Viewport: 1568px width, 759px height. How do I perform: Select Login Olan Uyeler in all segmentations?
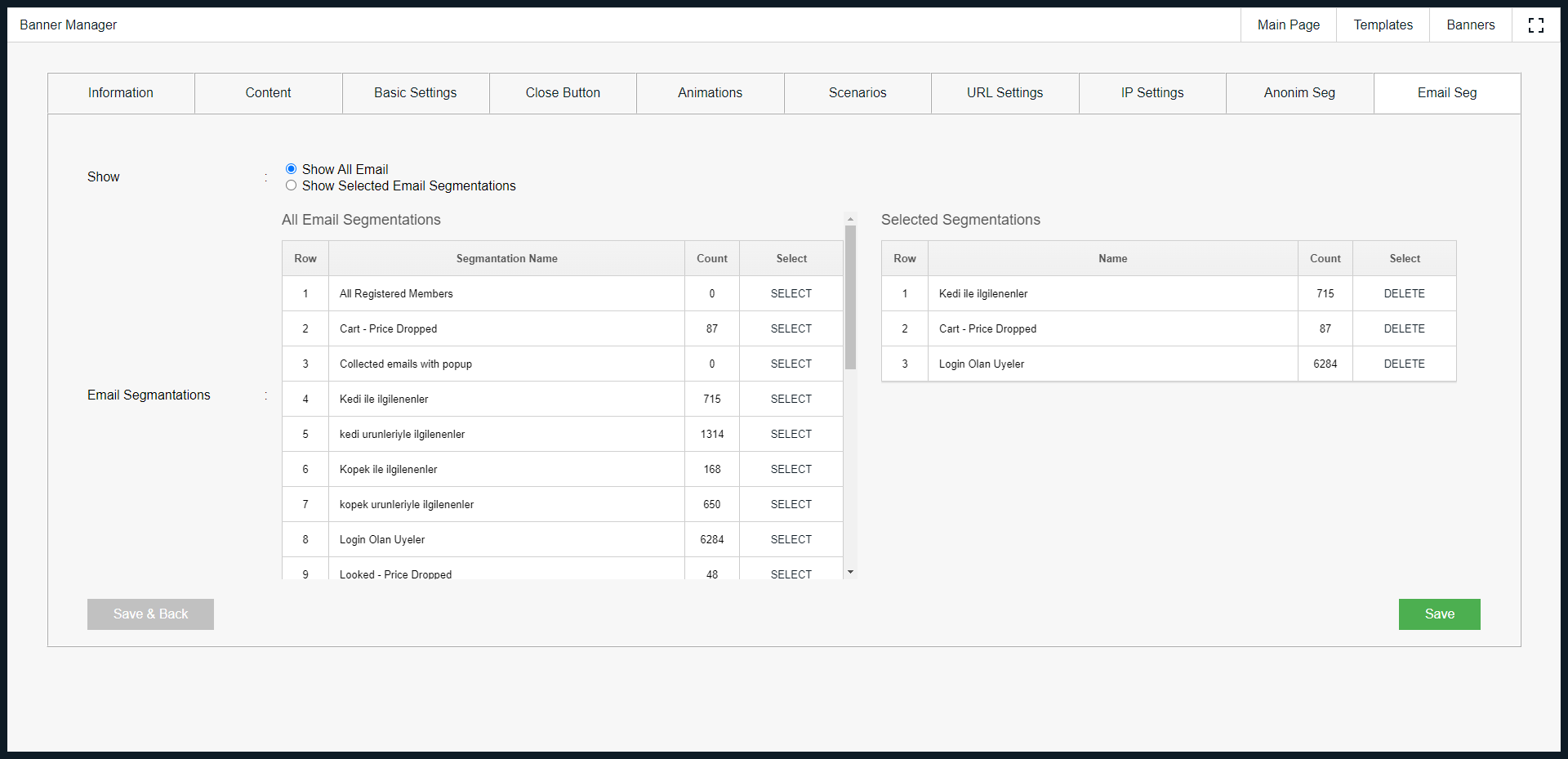[791, 540]
